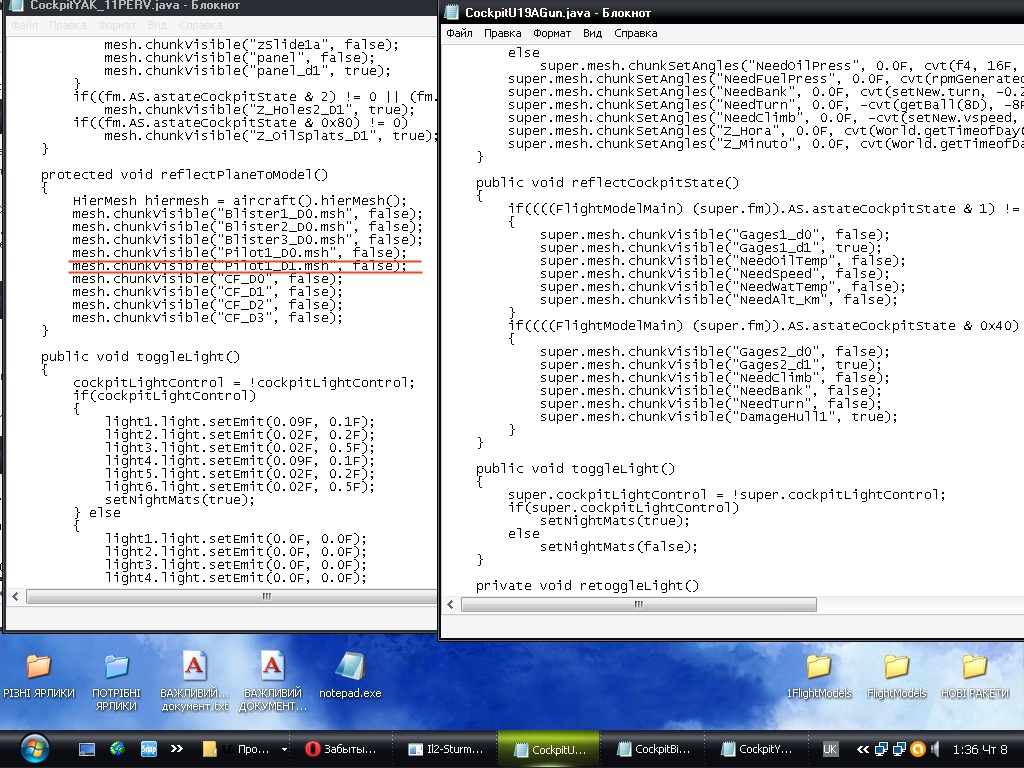Click the chunkSetAngles "Z_Minuto" code line
The width and height of the screenshot is (1024, 768).
[x=765, y=144]
